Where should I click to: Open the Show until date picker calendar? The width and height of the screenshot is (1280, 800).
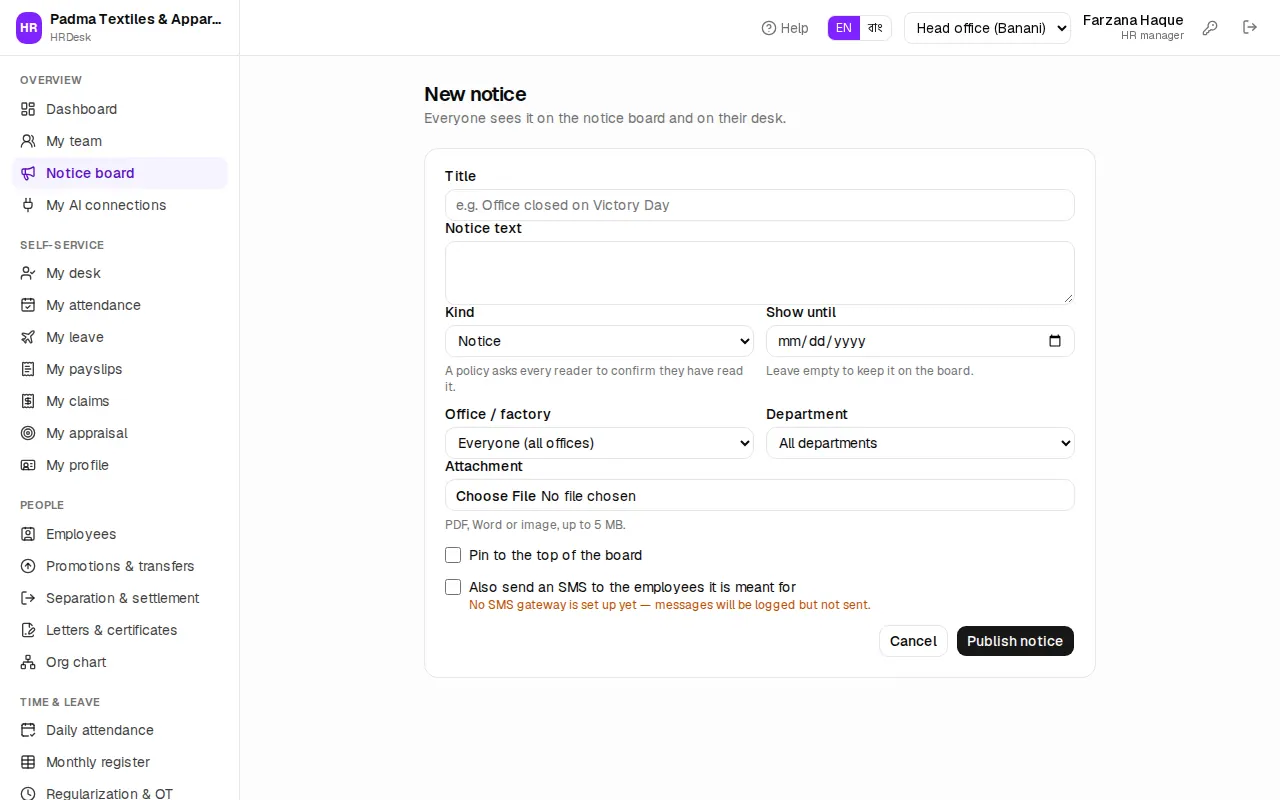1055,341
